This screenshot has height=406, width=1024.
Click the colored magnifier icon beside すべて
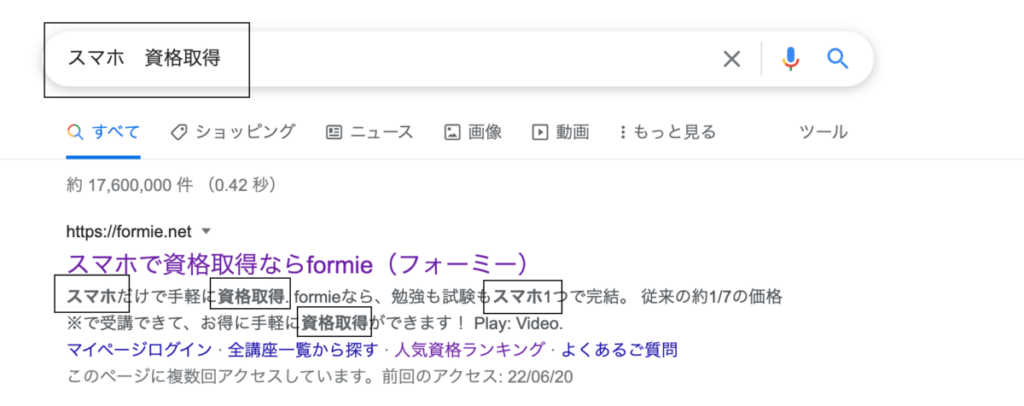pyautogui.click(x=74, y=132)
